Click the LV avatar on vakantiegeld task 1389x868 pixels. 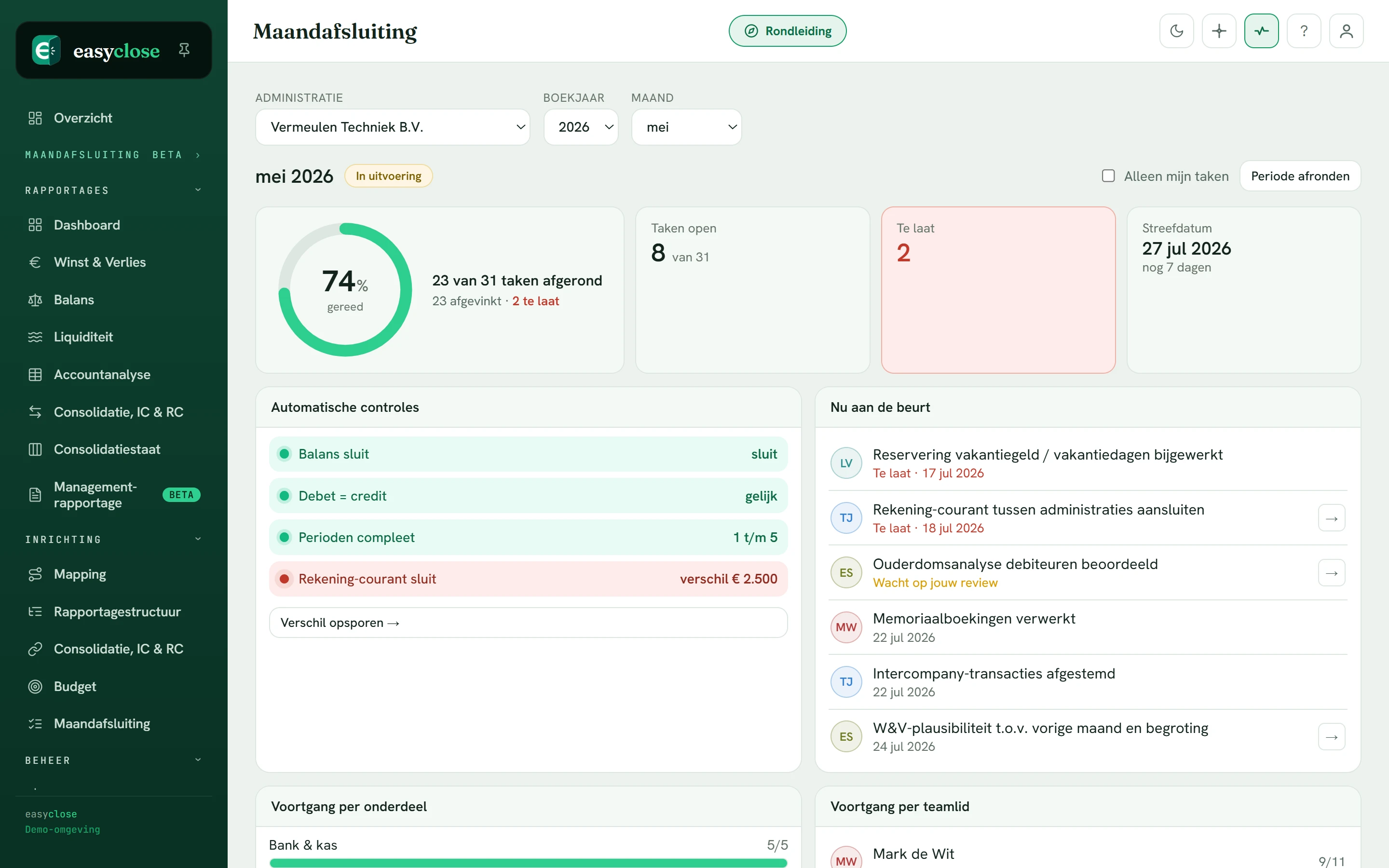846,463
